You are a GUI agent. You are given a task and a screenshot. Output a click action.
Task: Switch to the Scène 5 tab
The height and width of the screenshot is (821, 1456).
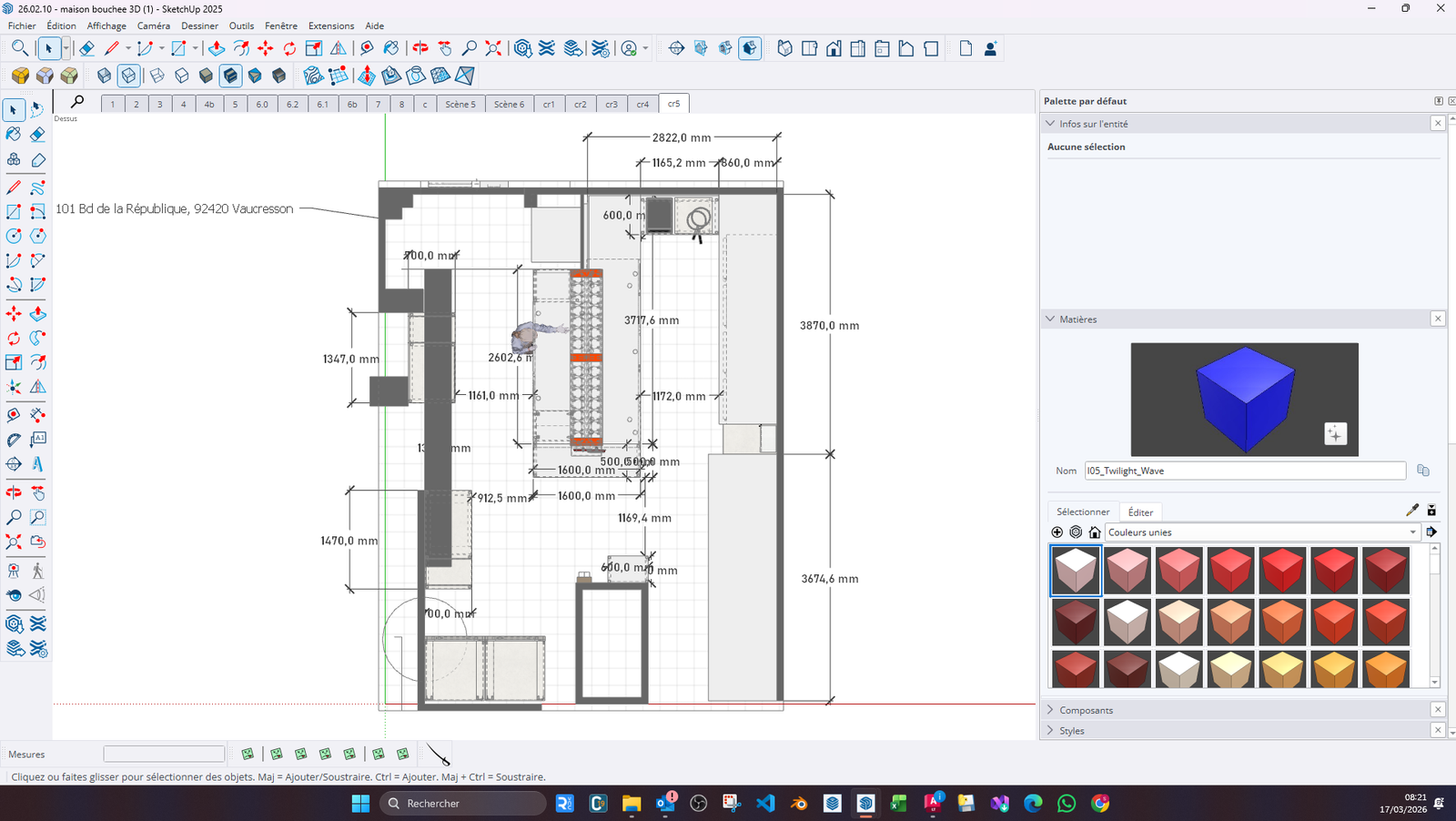coord(460,104)
